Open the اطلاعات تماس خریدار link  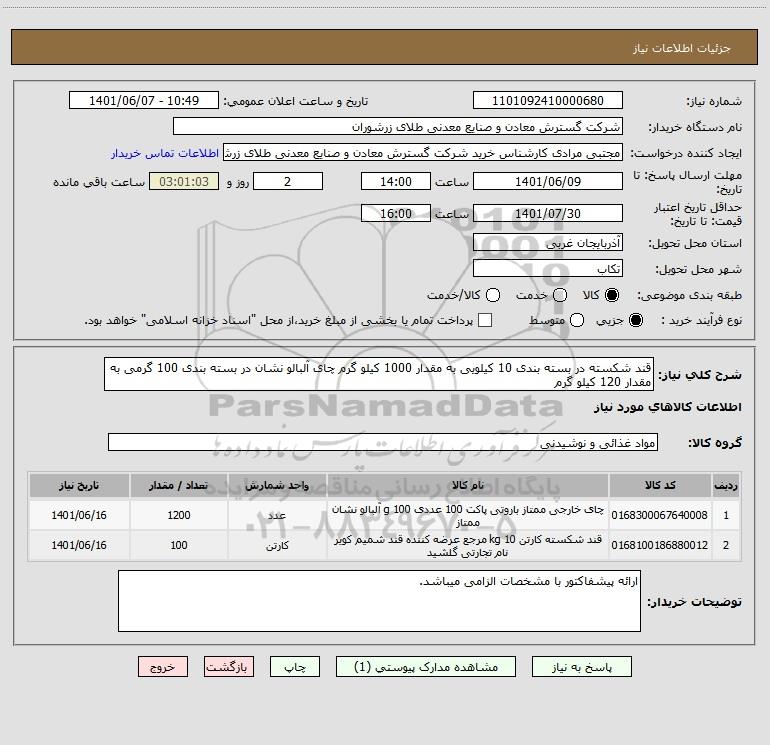[x=165, y=153]
